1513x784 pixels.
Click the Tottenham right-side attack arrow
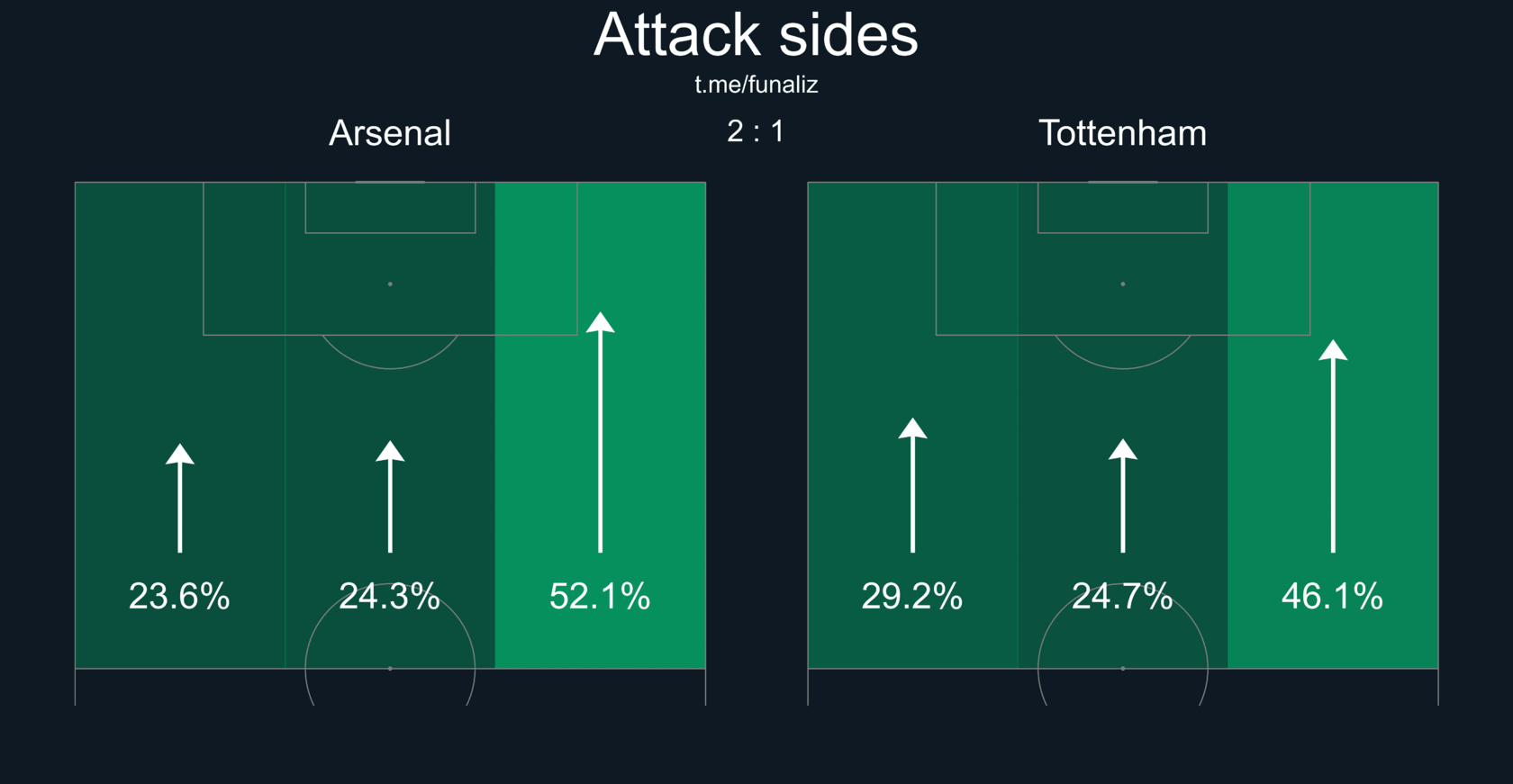[1333, 446]
